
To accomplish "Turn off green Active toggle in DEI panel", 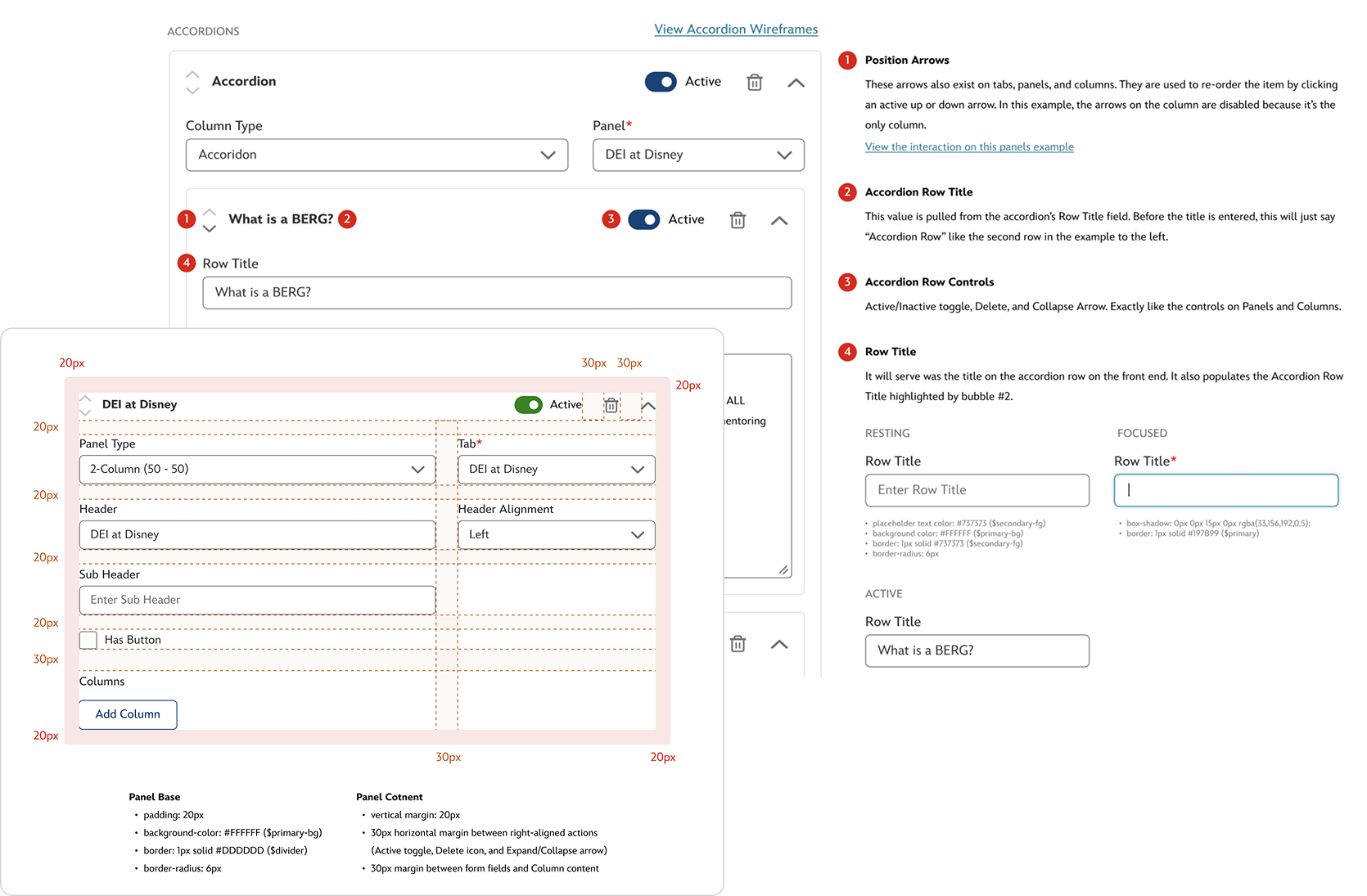I will point(528,405).
